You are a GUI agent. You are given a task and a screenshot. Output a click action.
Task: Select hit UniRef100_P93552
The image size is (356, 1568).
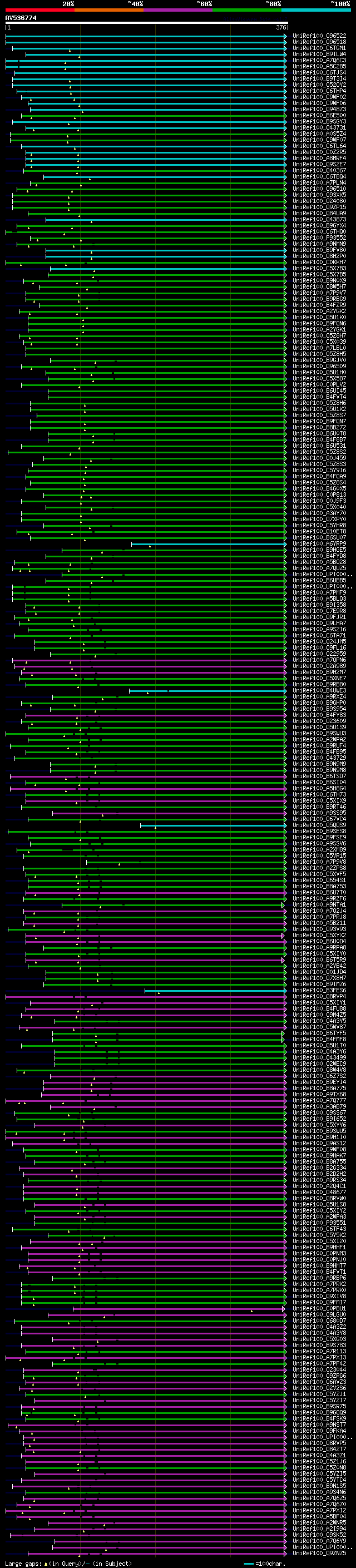click(x=319, y=238)
